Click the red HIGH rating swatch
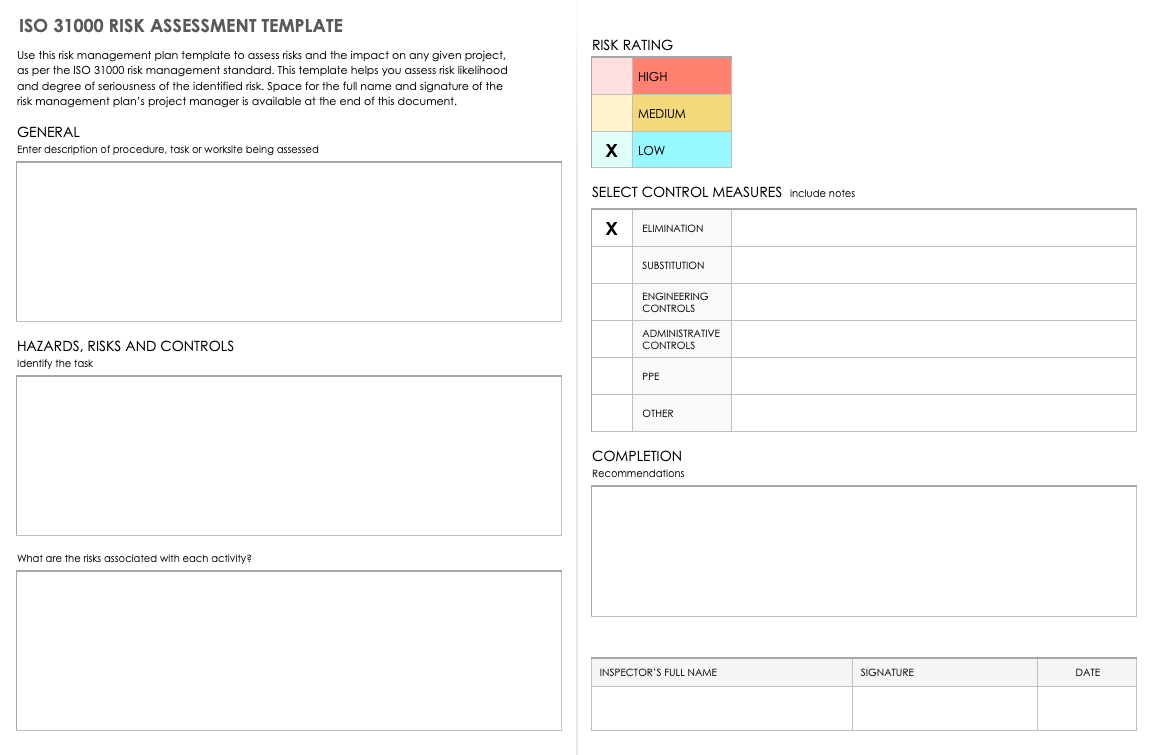The height and width of the screenshot is (755, 1153). 682,76
